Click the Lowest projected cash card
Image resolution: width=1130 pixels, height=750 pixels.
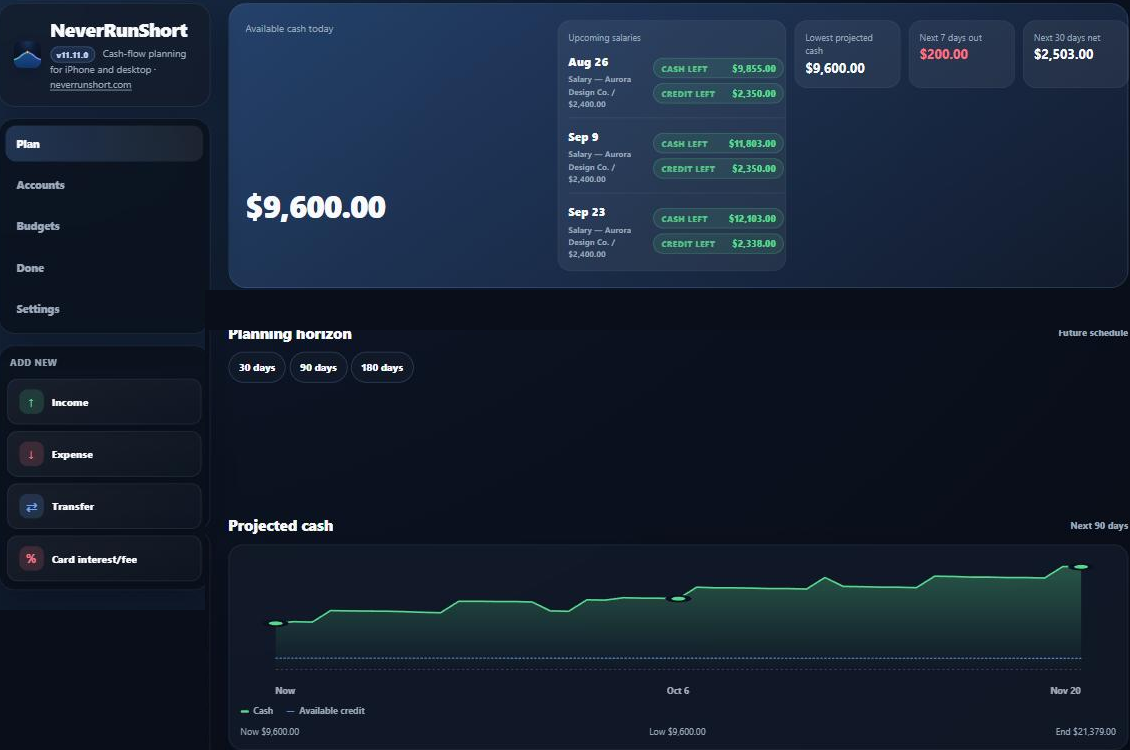pos(848,54)
